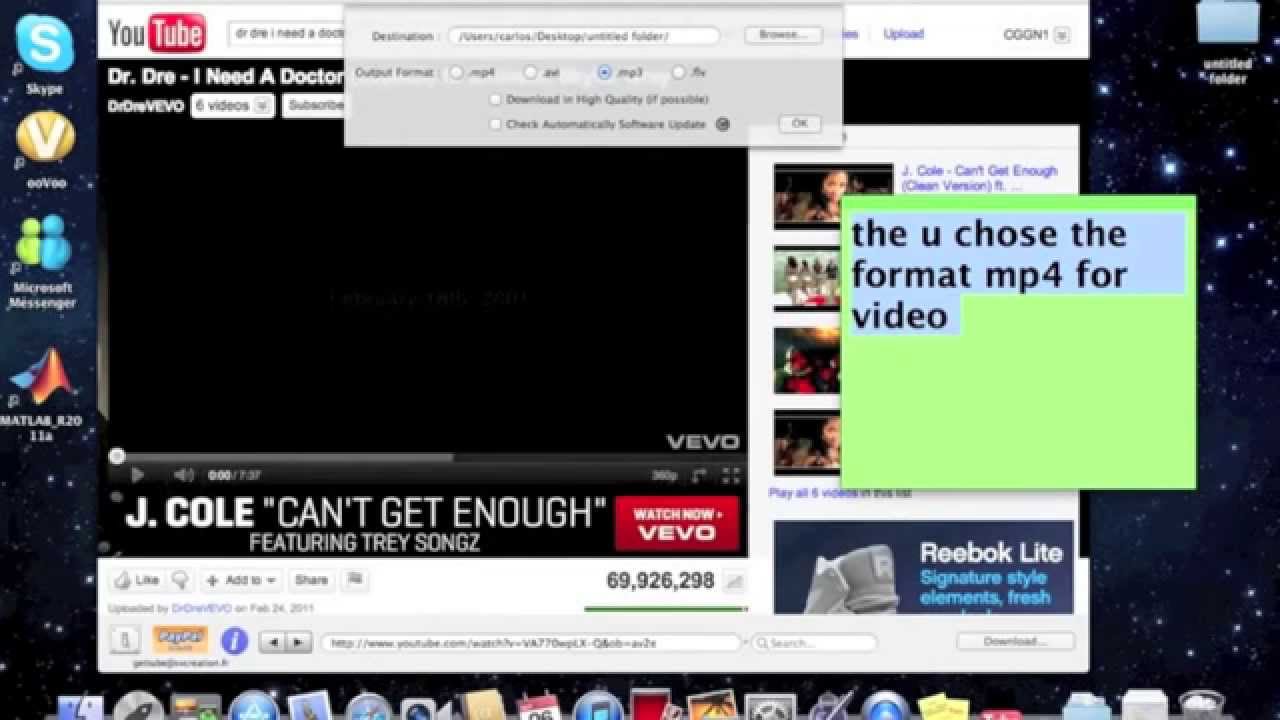
Task: Click the YouTube logo
Action: coord(157,34)
